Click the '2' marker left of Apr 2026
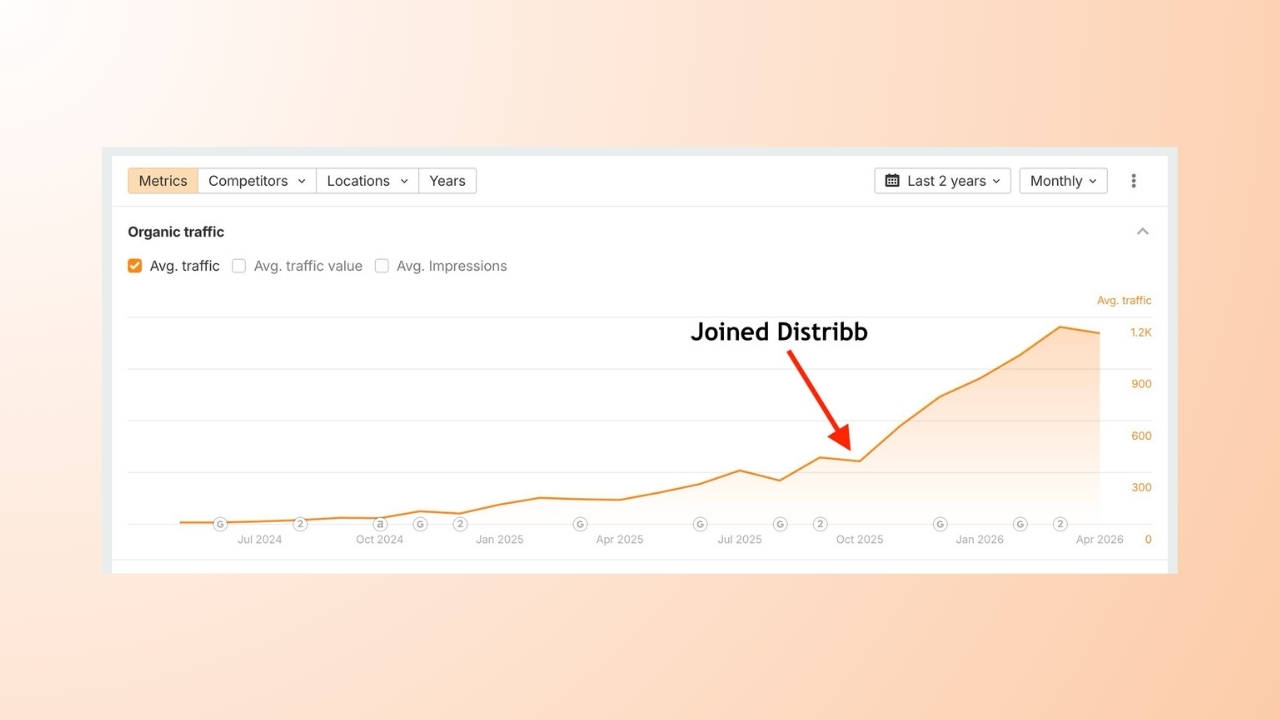 click(x=1060, y=524)
